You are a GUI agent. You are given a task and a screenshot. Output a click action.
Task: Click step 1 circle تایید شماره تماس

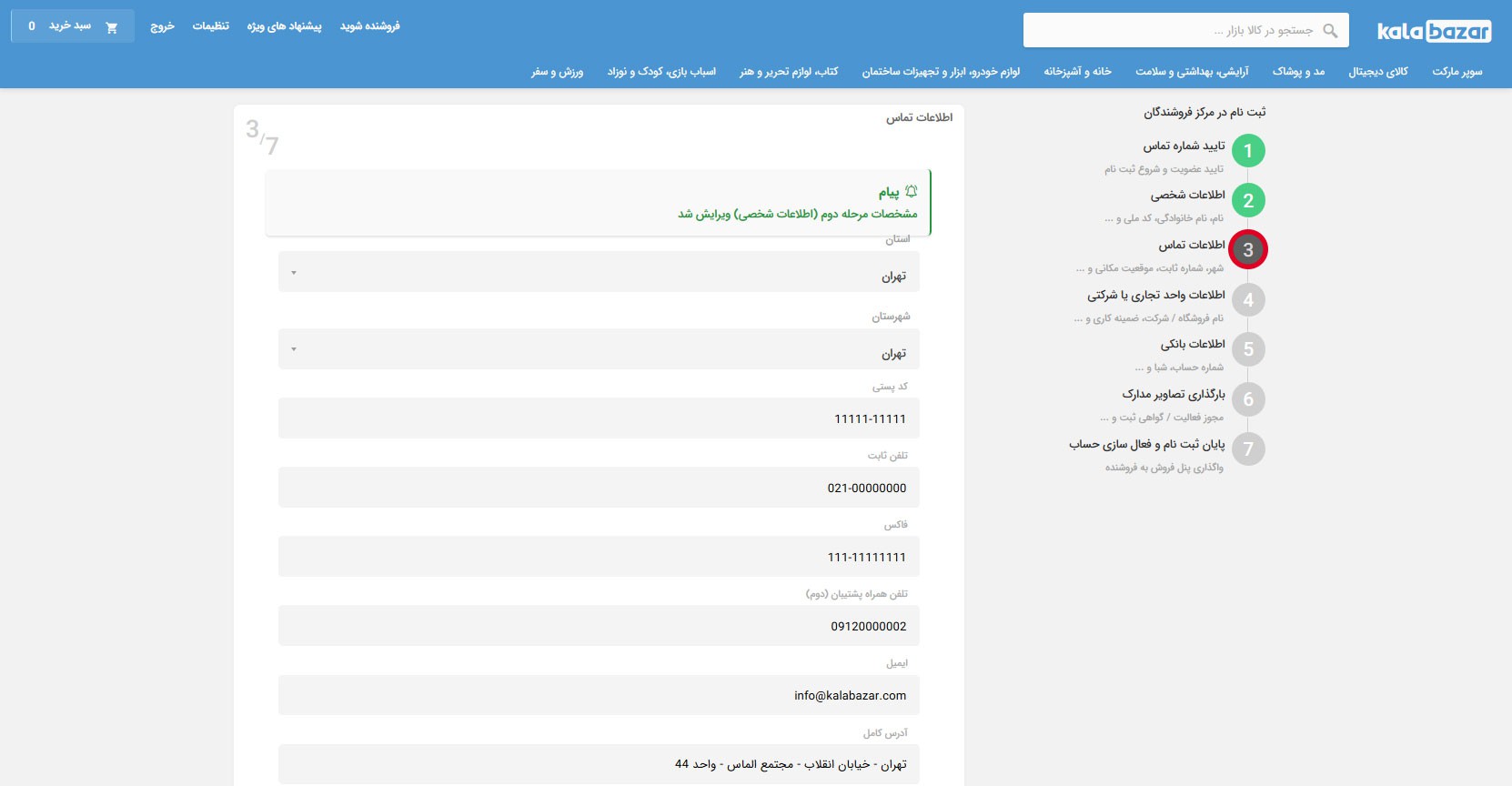pos(1248,151)
